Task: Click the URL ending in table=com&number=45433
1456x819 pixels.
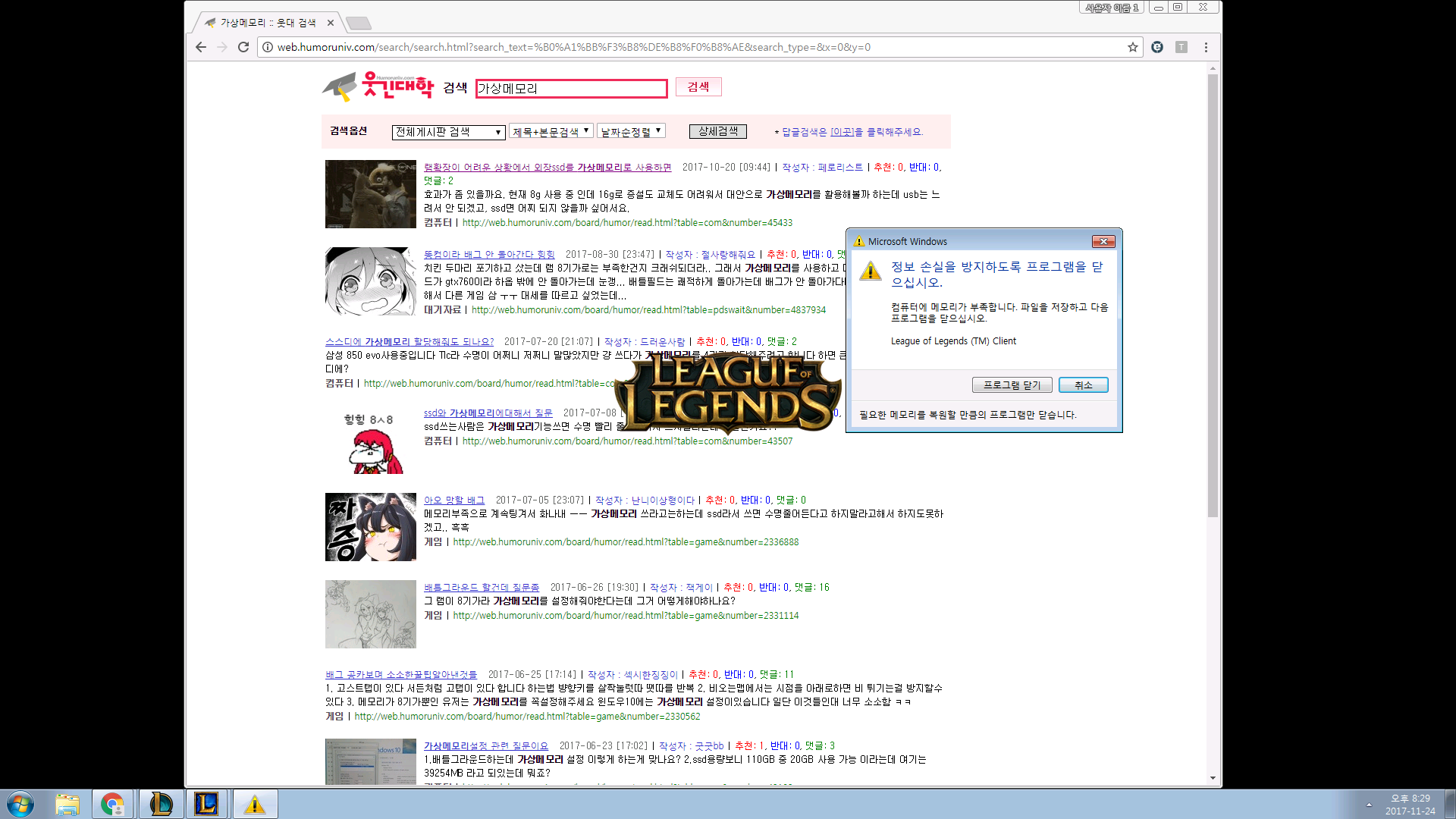Action: click(627, 223)
